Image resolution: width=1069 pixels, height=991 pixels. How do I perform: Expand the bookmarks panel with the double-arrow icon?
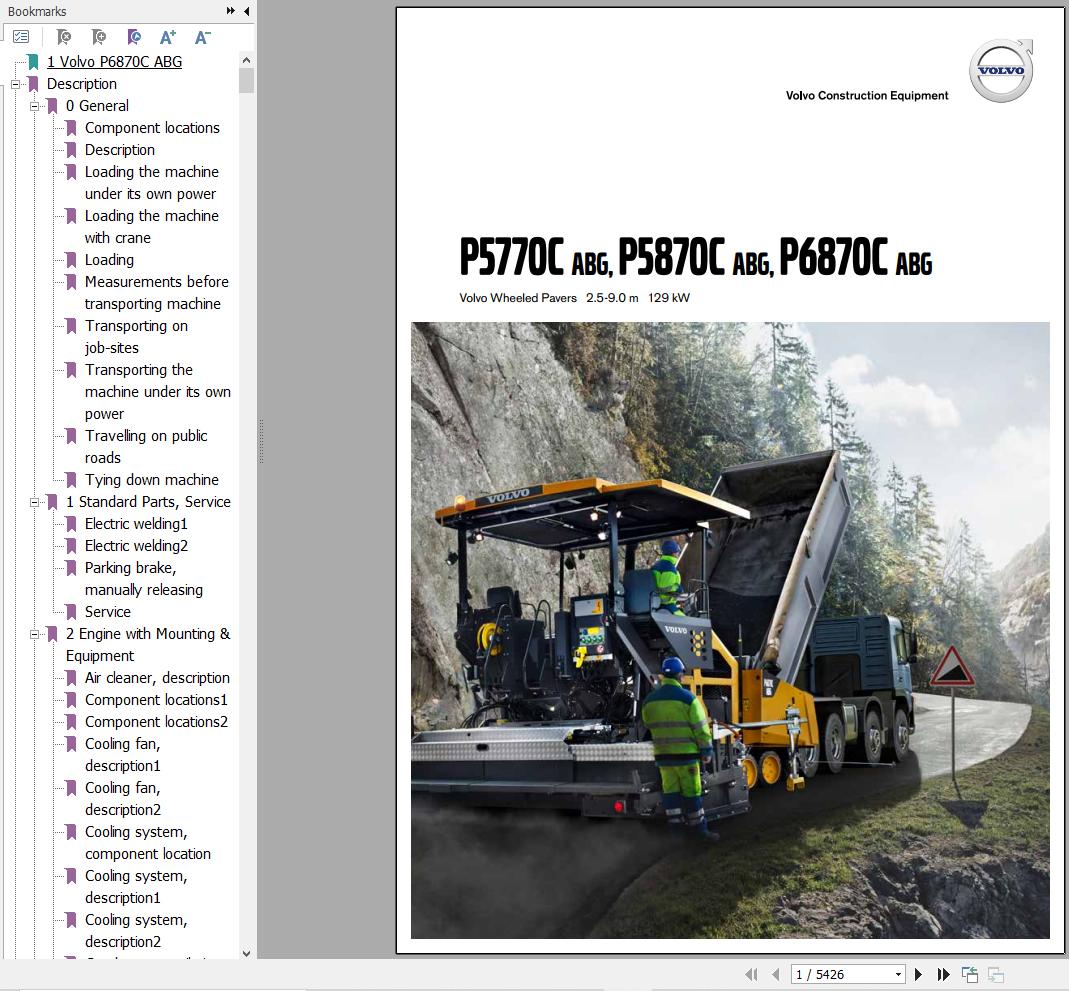[230, 11]
